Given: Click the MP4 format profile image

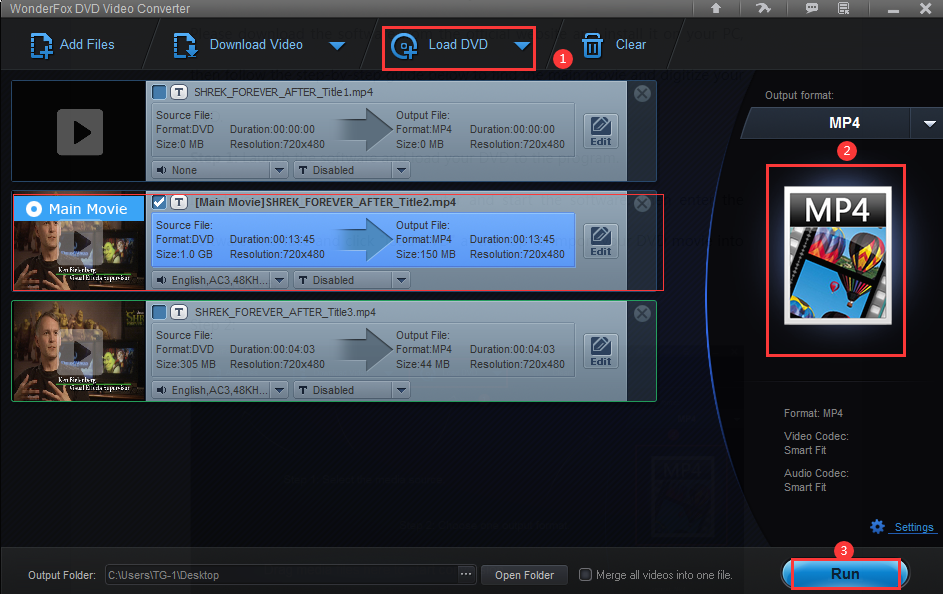Looking at the screenshot, I should [x=837, y=255].
